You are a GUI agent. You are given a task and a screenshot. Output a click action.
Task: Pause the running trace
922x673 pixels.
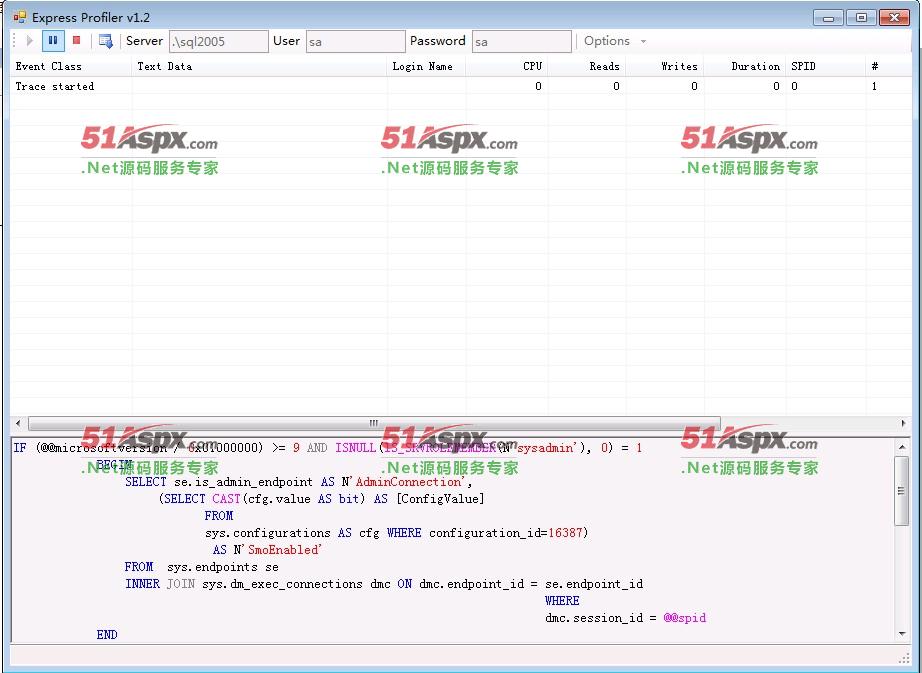[x=53, y=41]
